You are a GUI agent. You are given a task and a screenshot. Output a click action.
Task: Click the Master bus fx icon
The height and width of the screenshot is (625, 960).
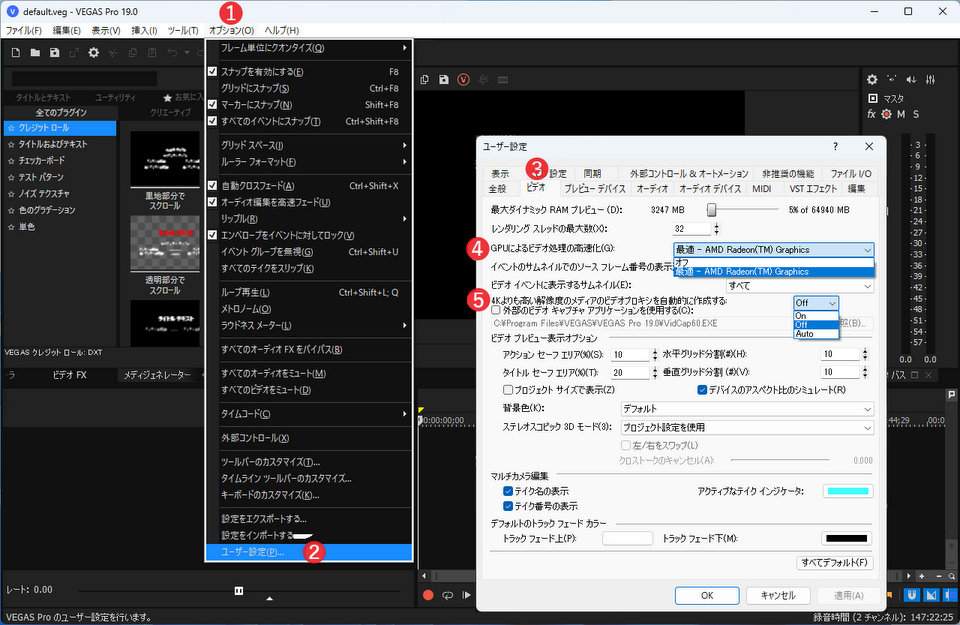coord(871,114)
